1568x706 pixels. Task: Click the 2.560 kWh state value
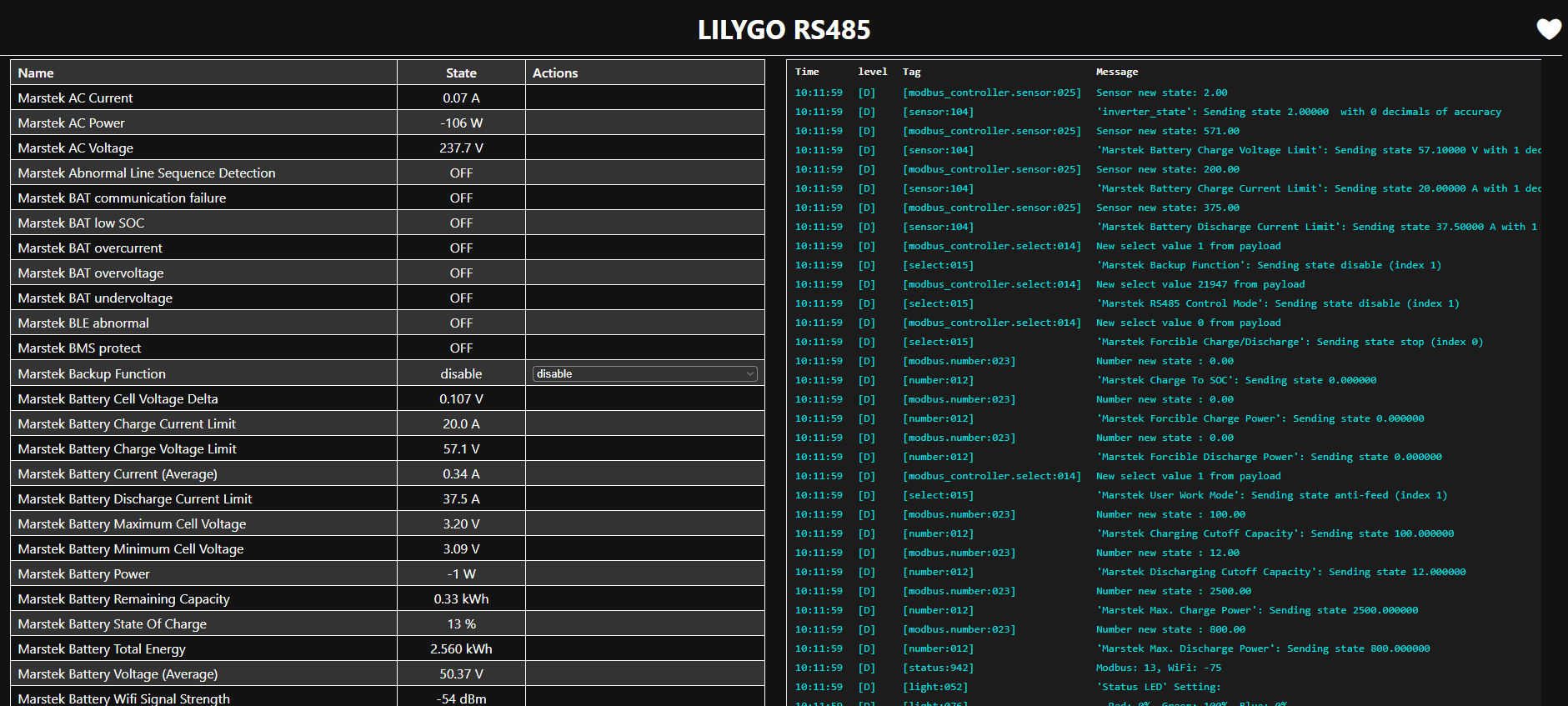[461, 648]
